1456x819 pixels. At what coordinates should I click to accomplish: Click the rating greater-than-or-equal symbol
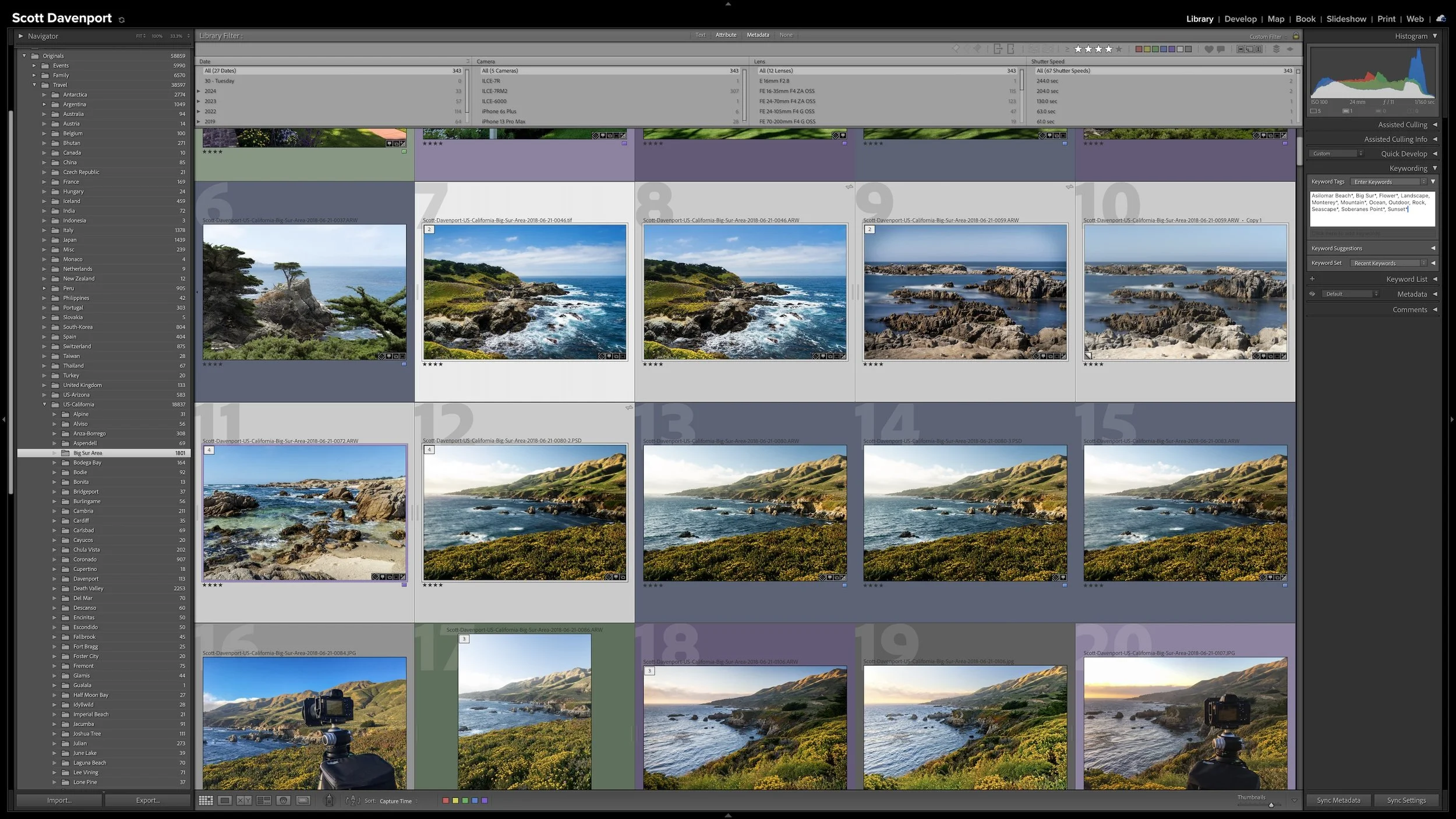click(x=1067, y=49)
